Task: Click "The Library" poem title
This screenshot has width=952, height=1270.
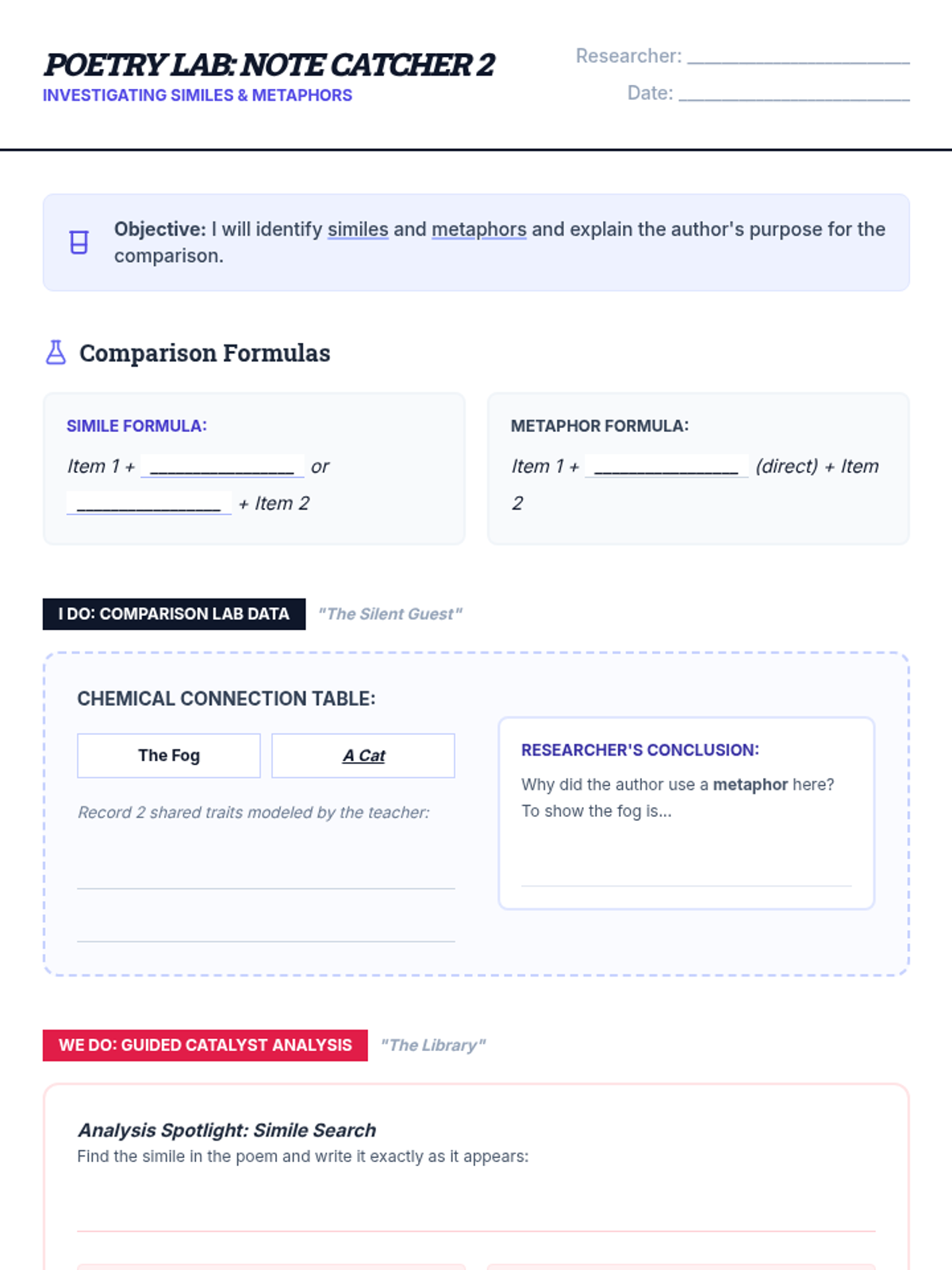Action: pos(433,1045)
